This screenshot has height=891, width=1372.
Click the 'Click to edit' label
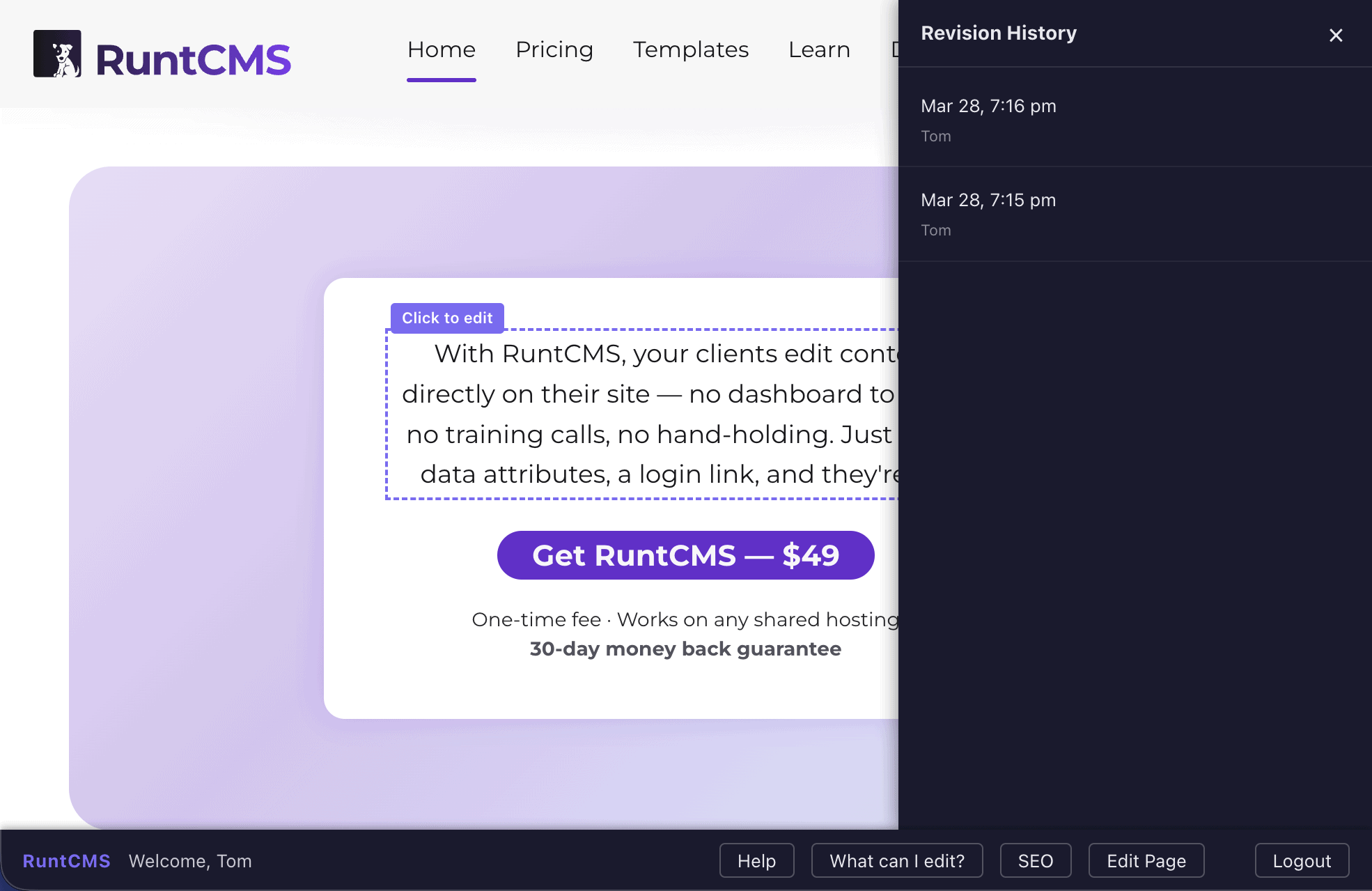coord(447,318)
